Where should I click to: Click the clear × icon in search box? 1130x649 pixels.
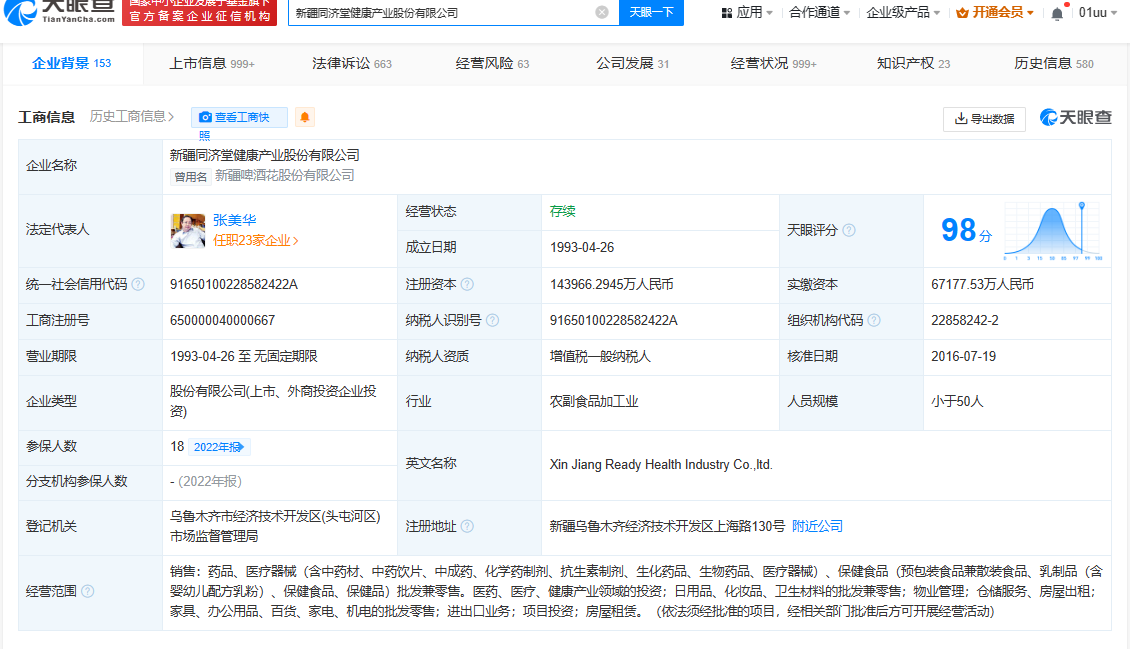point(601,13)
